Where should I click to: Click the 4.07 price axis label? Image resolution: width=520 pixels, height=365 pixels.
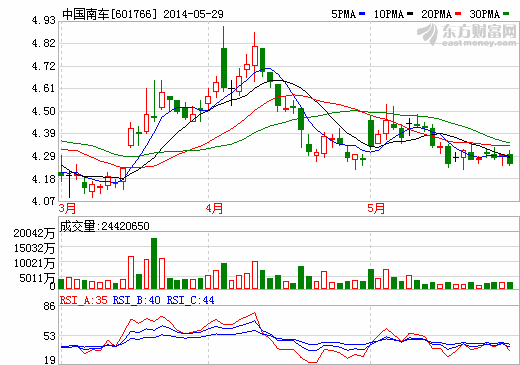(x=44, y=201)
